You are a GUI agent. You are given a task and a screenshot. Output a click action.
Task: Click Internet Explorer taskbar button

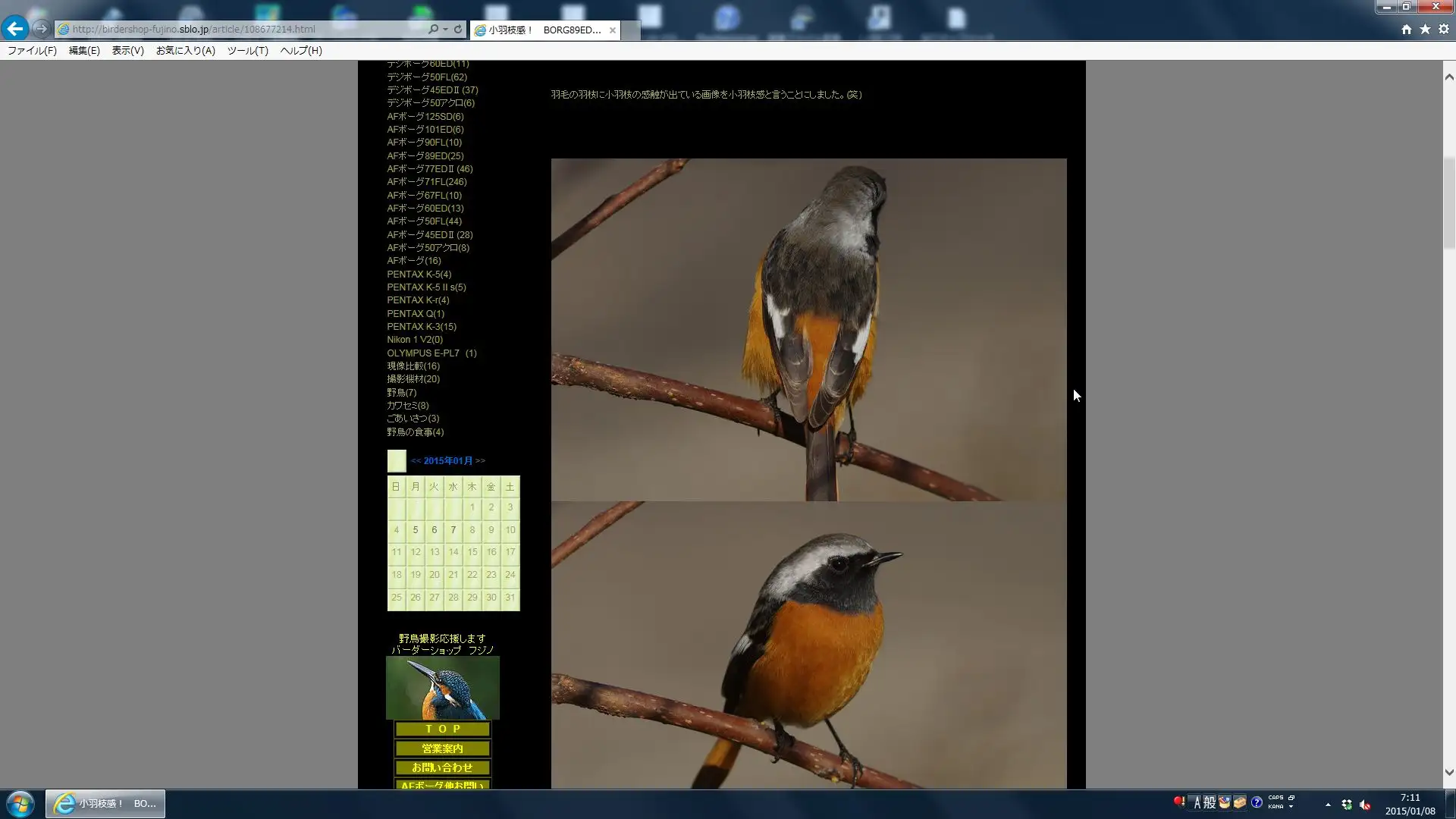[x=105, y=804]
